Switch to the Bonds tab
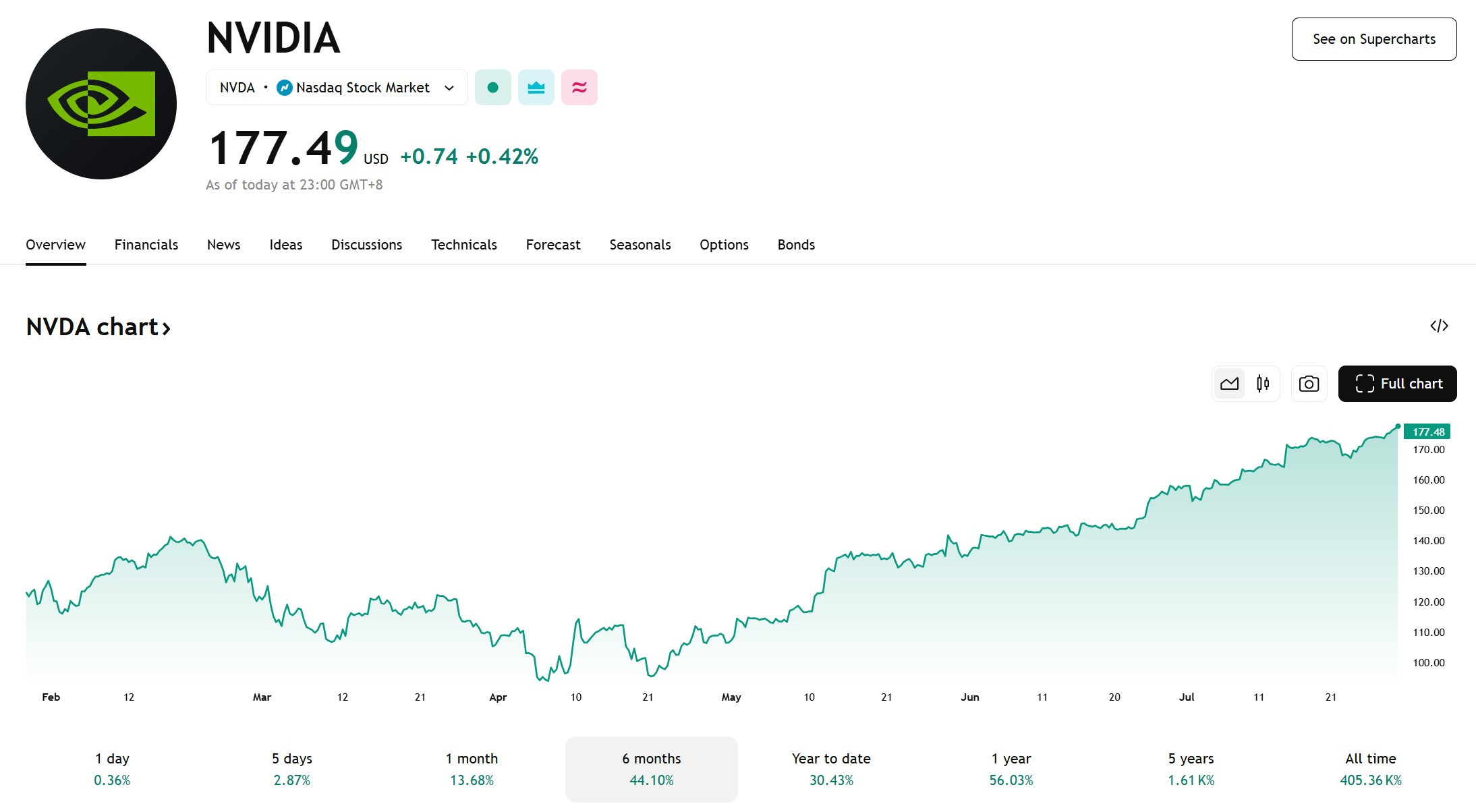This screenshot has width=1476, height=812. coord(796,245)
